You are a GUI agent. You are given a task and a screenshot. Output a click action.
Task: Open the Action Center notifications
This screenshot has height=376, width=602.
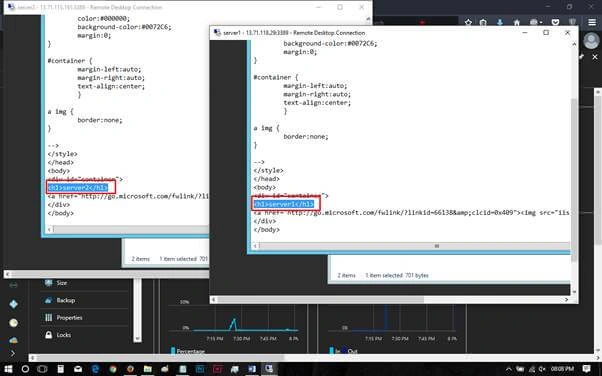(586, 369)
